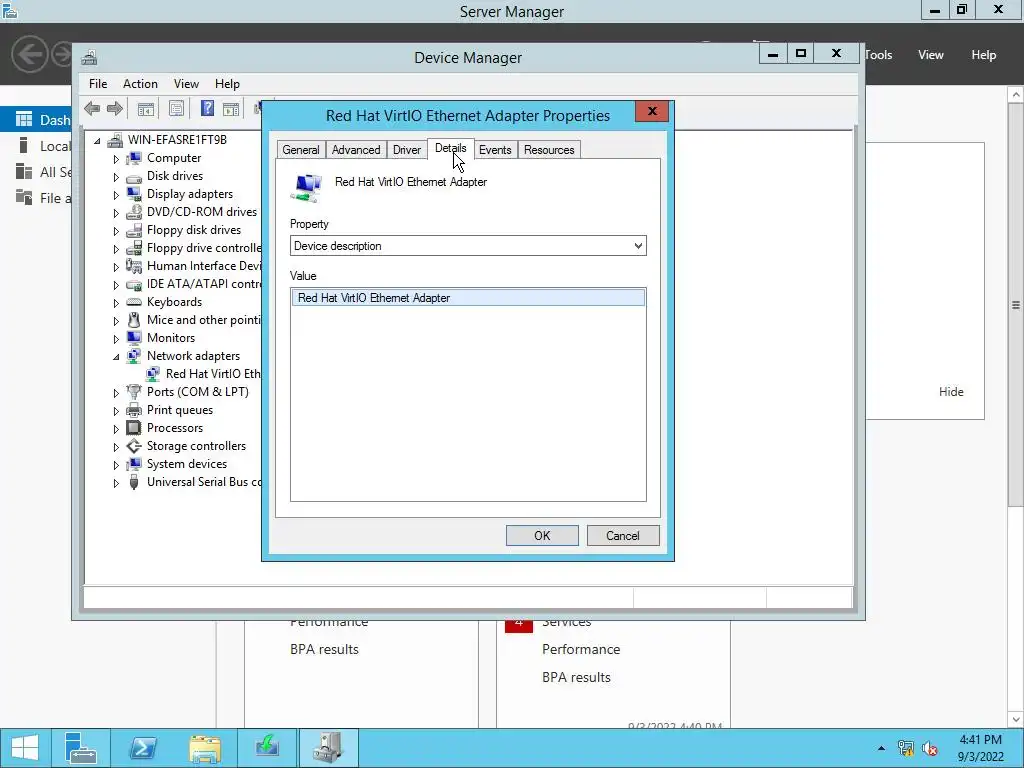
Task: Click the Print queues printer icon
Action: [134, 410]
